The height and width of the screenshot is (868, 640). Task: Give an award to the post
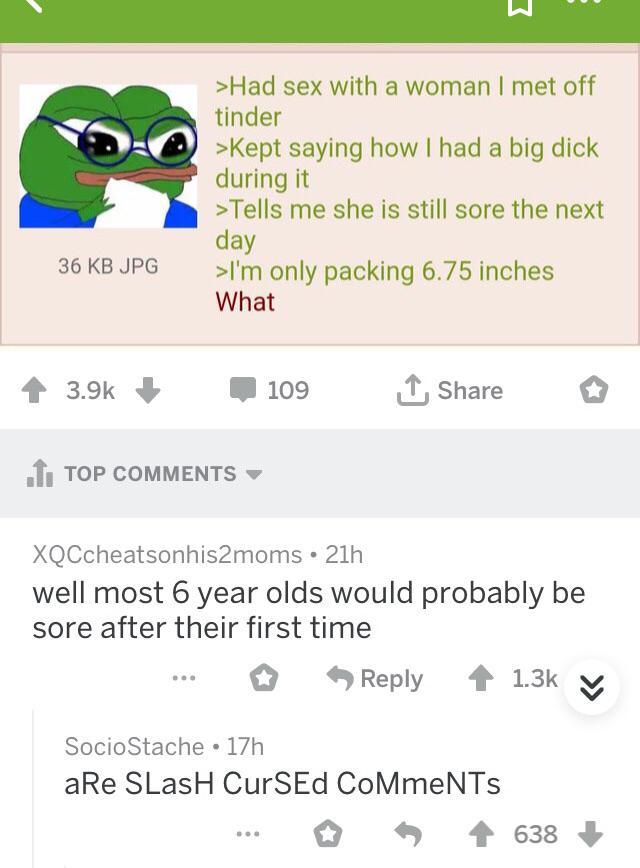coord(593,390)
